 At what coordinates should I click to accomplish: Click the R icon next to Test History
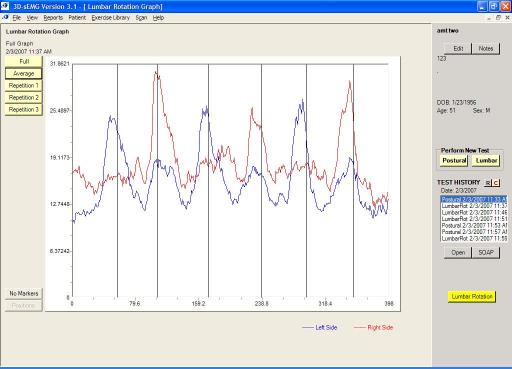pyautogui.click(x=488, y=183)
